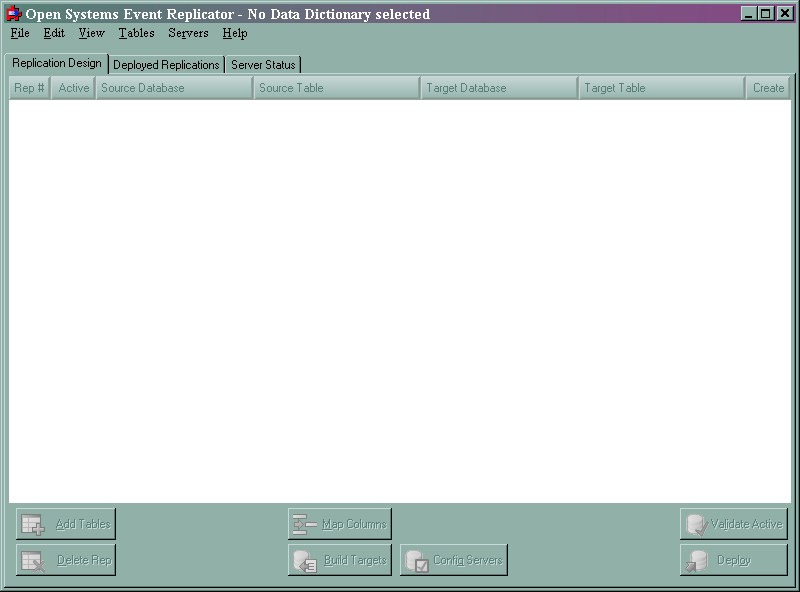
Task: Select the Replication Design tab
Action: pos(56,62)
